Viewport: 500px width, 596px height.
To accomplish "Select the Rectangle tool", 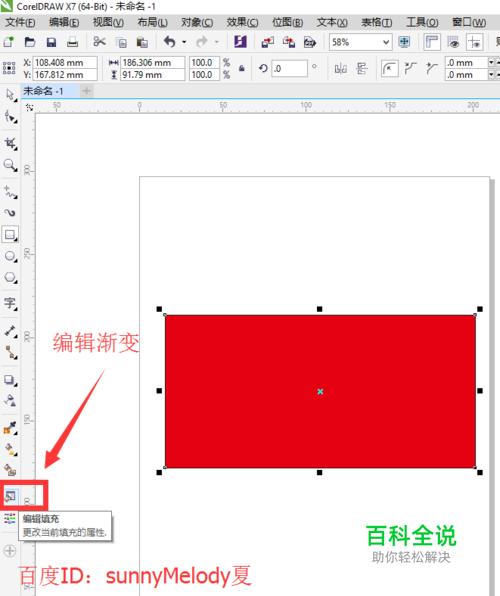I will 10,235.
